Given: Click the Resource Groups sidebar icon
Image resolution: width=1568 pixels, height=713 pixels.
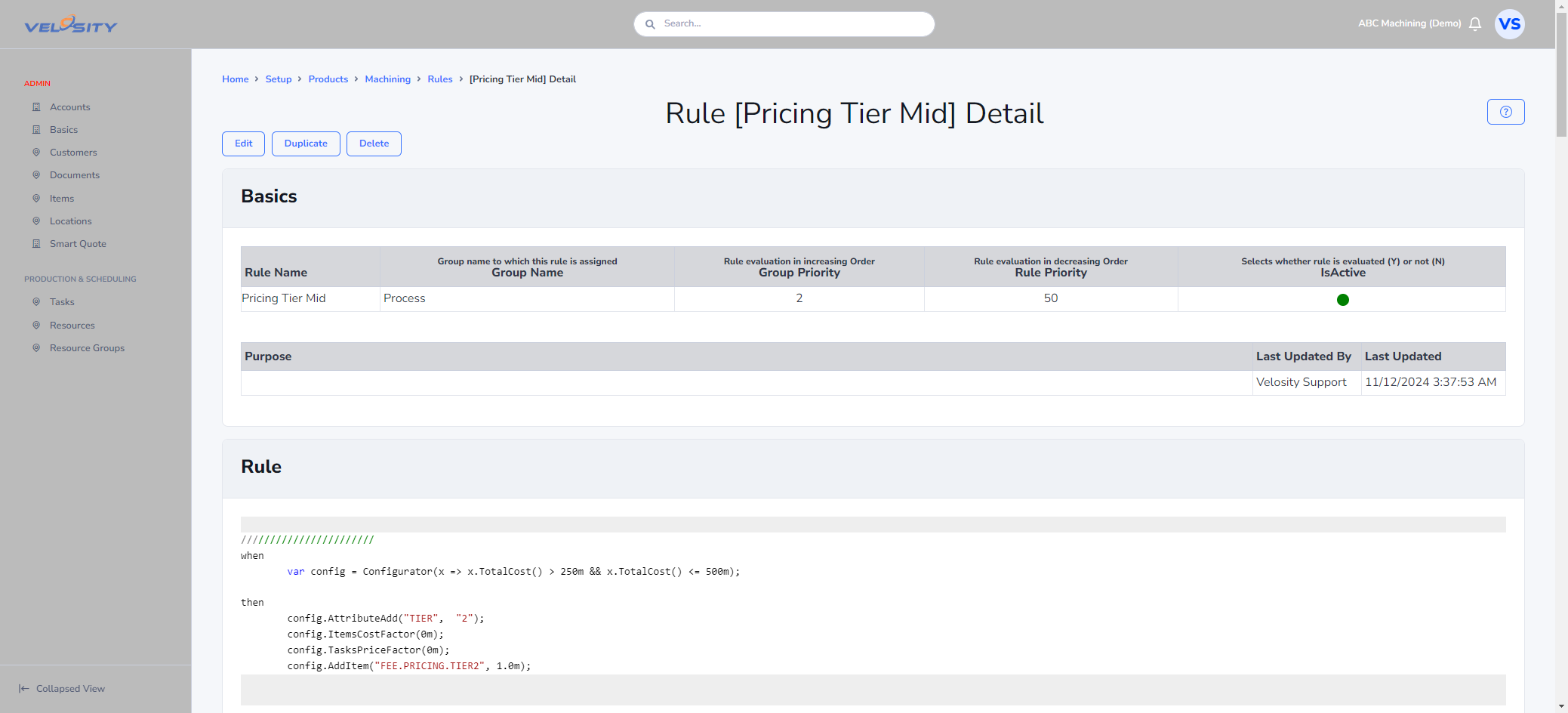Looking at the screenshot, I should 36,348.
